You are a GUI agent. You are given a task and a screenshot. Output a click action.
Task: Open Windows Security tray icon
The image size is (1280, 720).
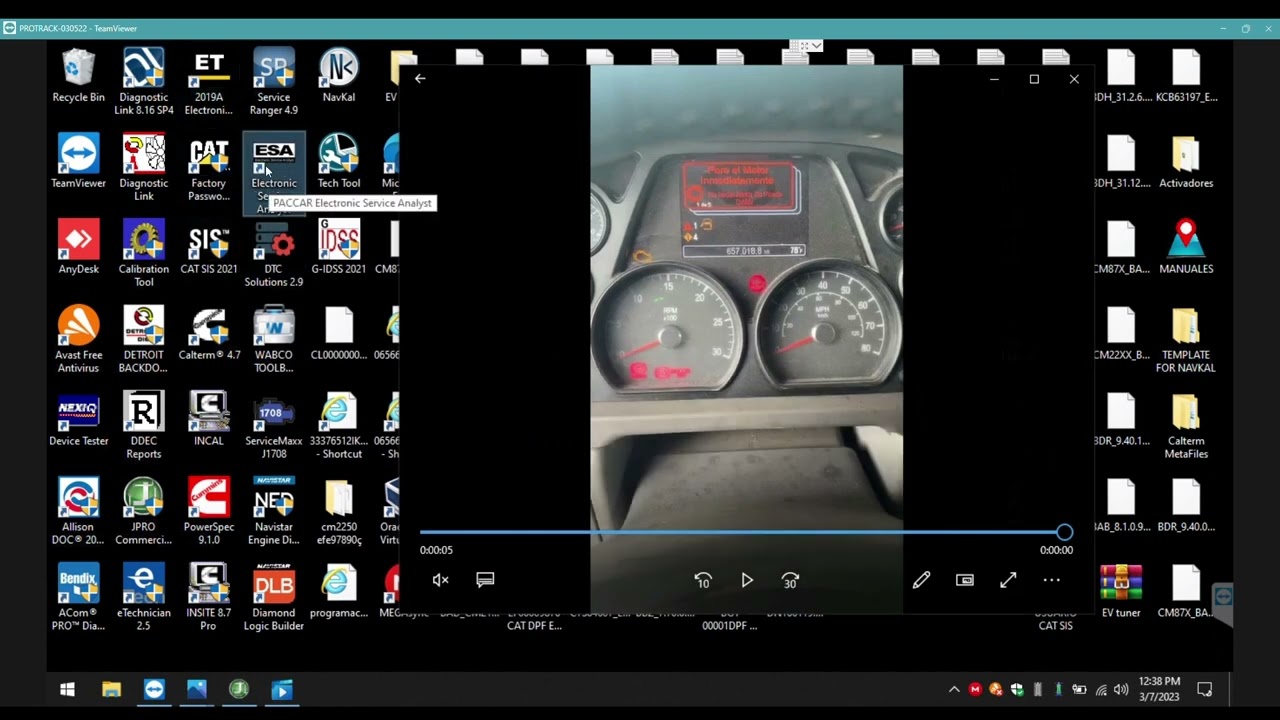1017,689
